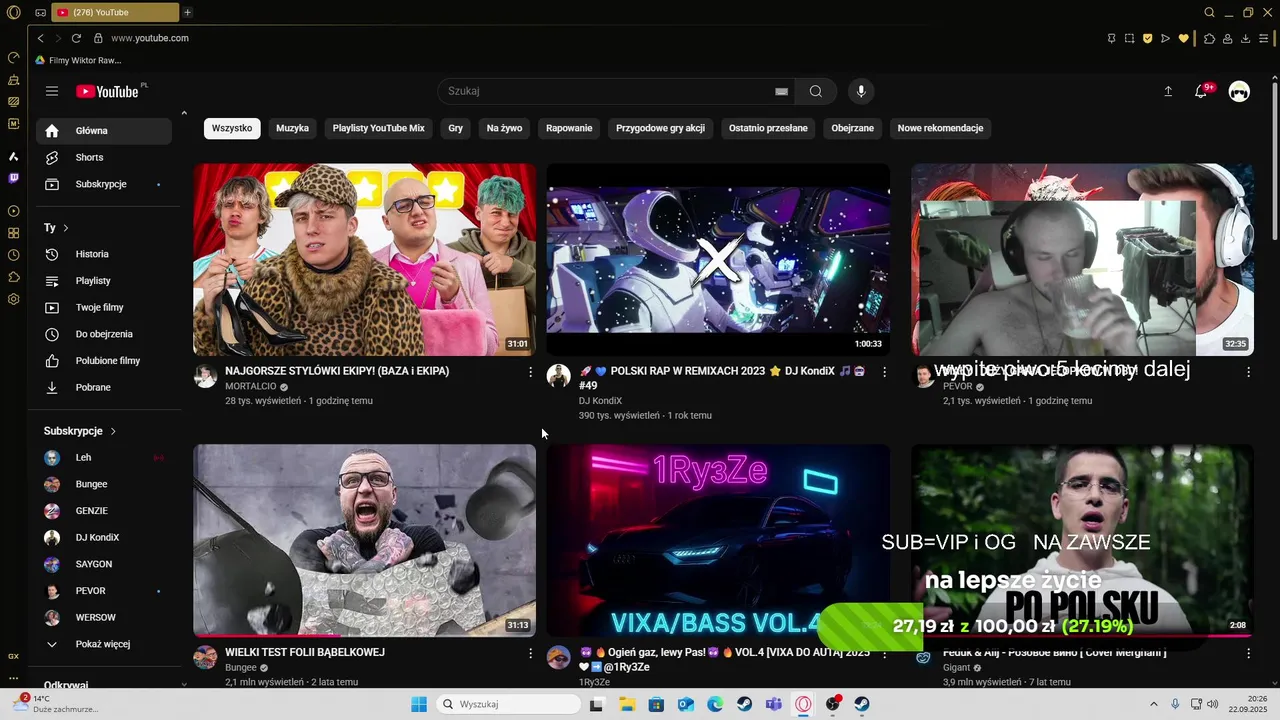
Task: Select the 'Muzyka' filter chip
Action: click(x=293, y=128)
